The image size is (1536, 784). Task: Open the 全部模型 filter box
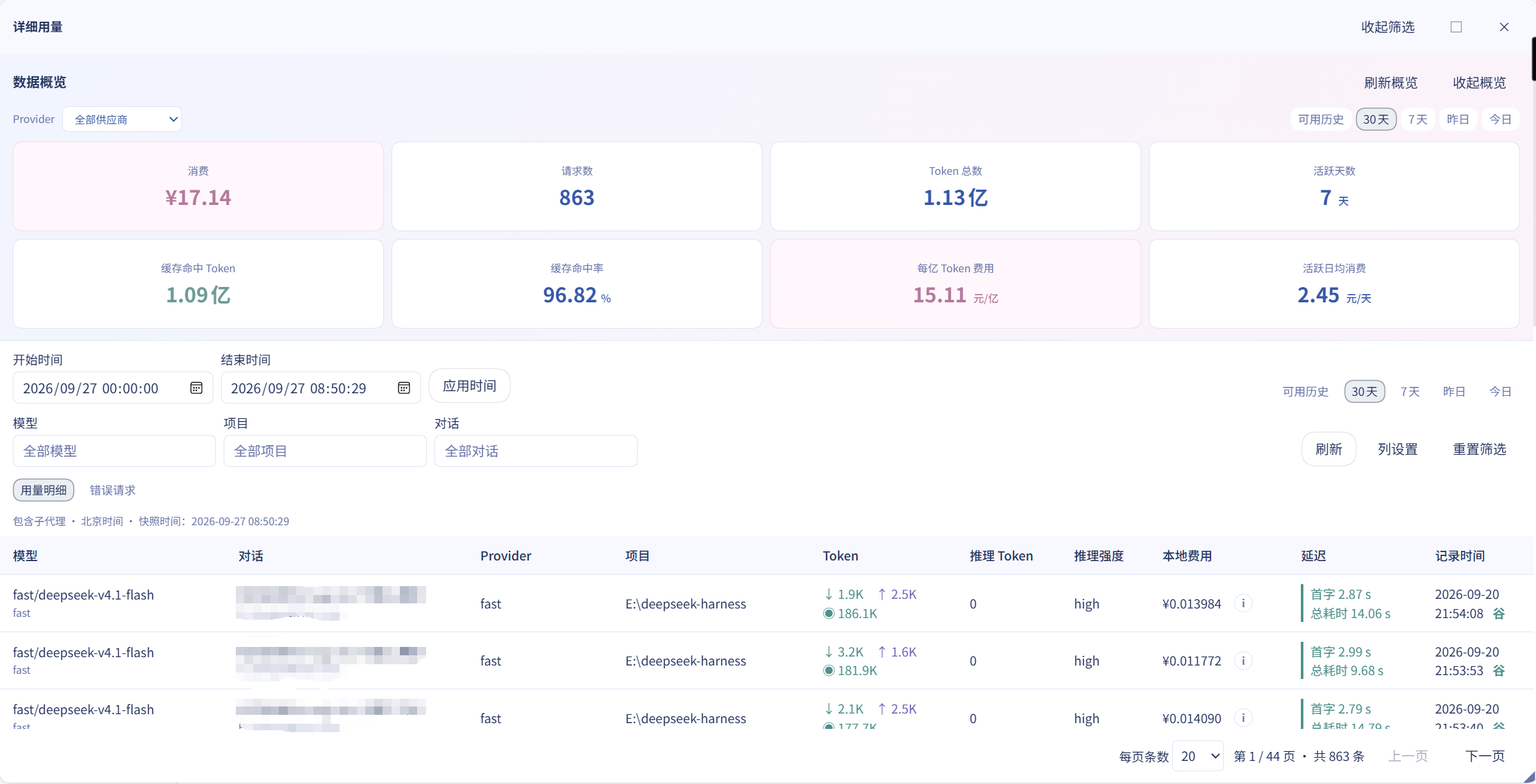[114, 451]
